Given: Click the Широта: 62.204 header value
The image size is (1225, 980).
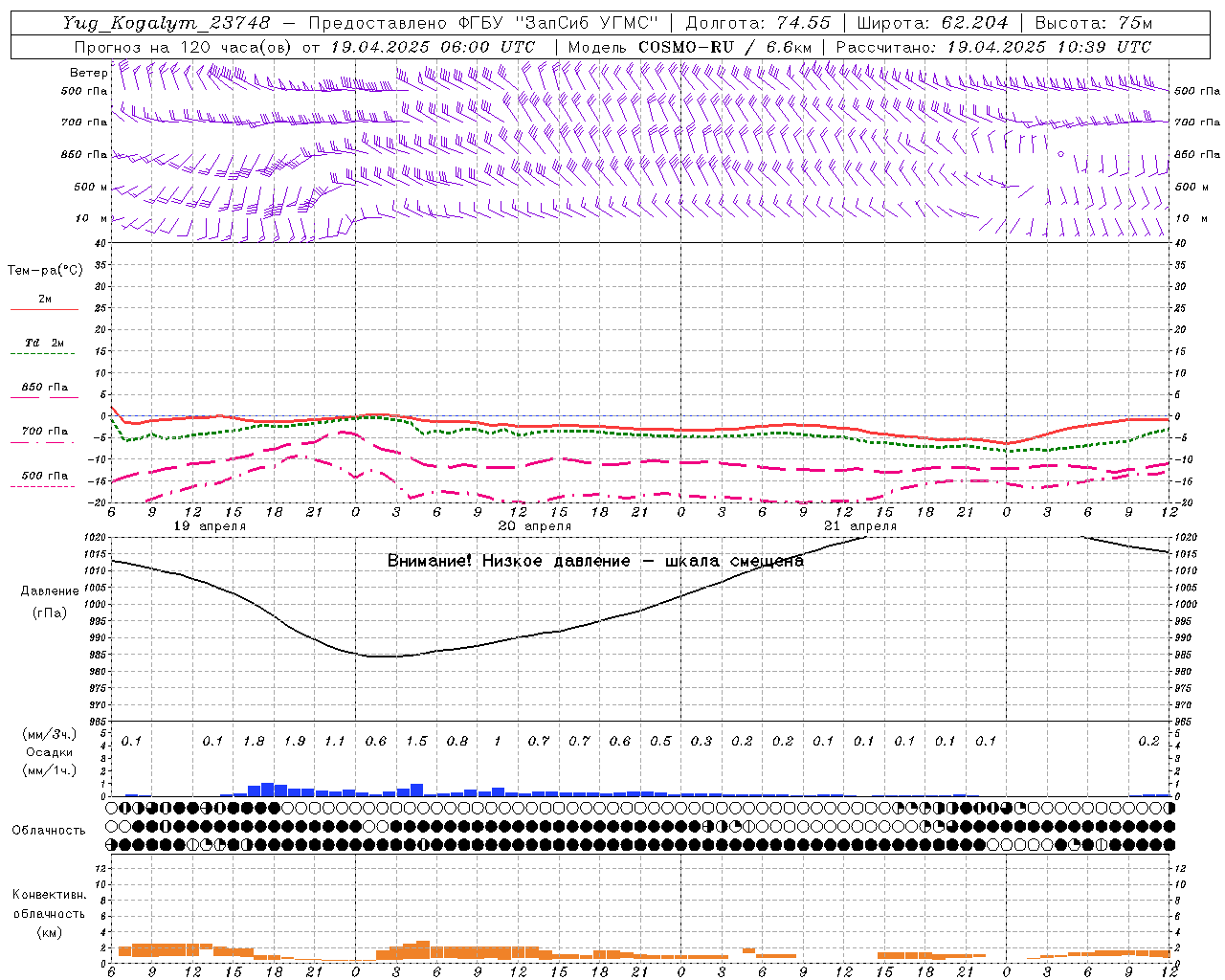Looking at the screenshot, I should coord(932,23).
